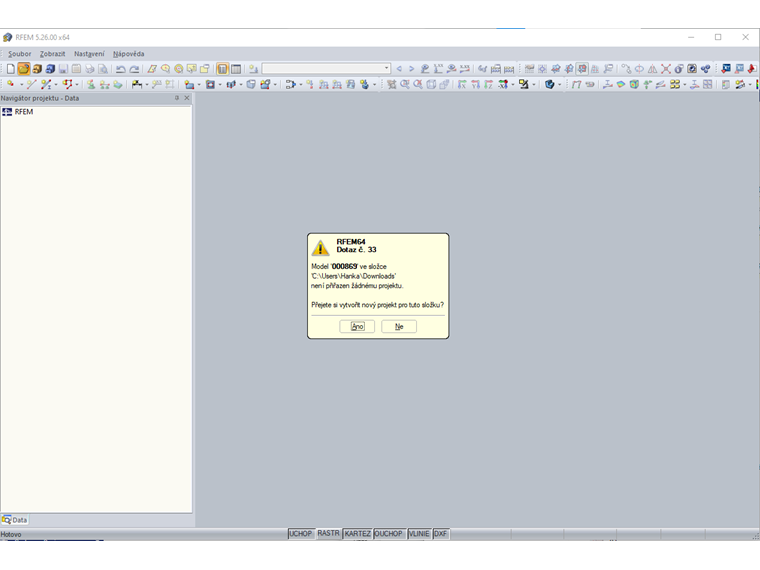The width and height of the screenshot is (760, 570).
Task: Open dropdown arrow beside the nodal support icon
Action: coord(147,84)
